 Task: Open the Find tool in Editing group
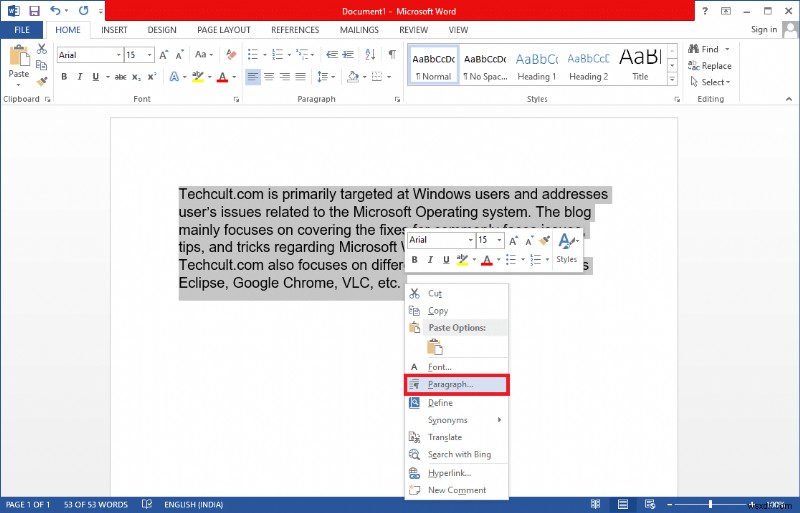[709, 49]
